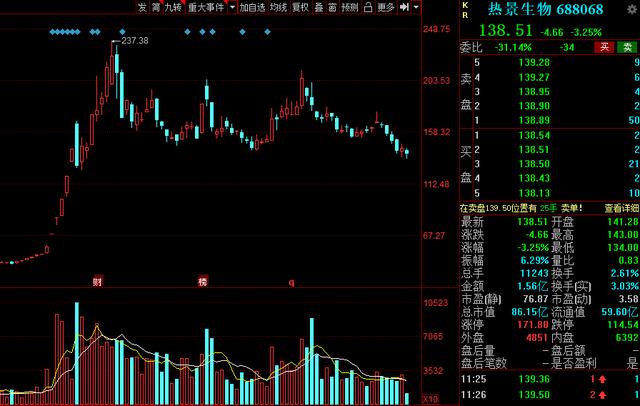Select sell level 3 price 138.95
This screenshot has width=640, height=406.
[534, 91]
